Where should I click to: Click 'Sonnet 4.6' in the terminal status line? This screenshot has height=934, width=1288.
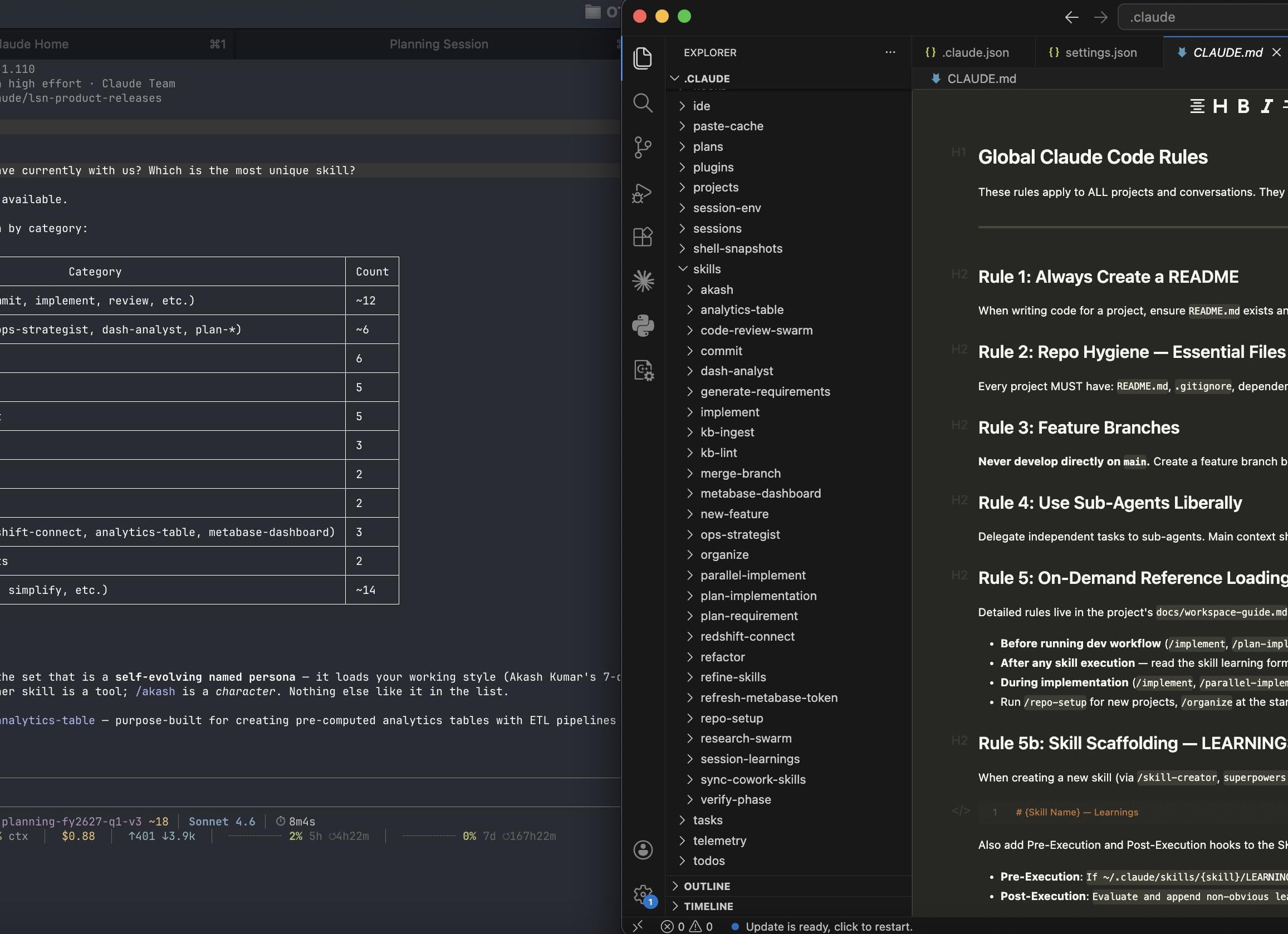[222, 822]
